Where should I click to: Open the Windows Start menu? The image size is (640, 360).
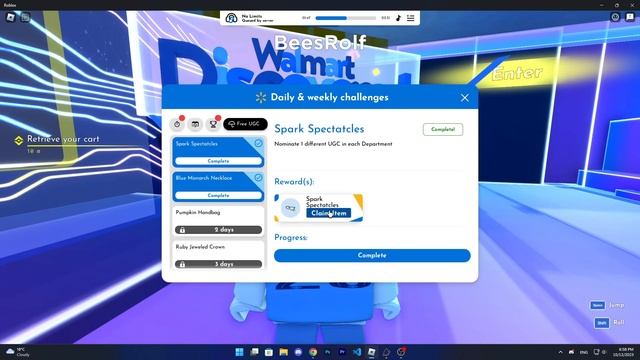tap(240, 352)
